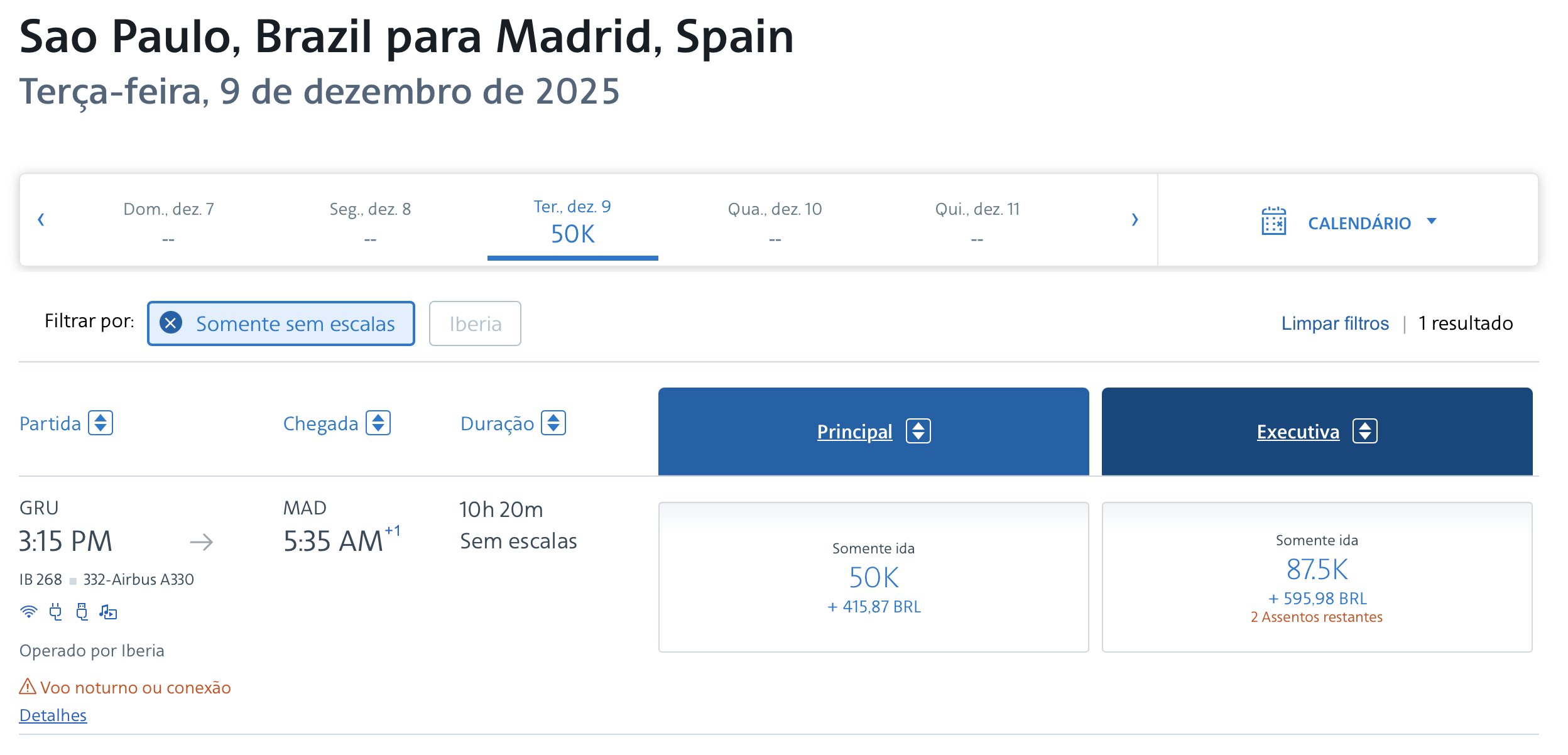Sort flights by Duração arrow icon
Screen dimensions: 1568x755
[x=553, y=423]
